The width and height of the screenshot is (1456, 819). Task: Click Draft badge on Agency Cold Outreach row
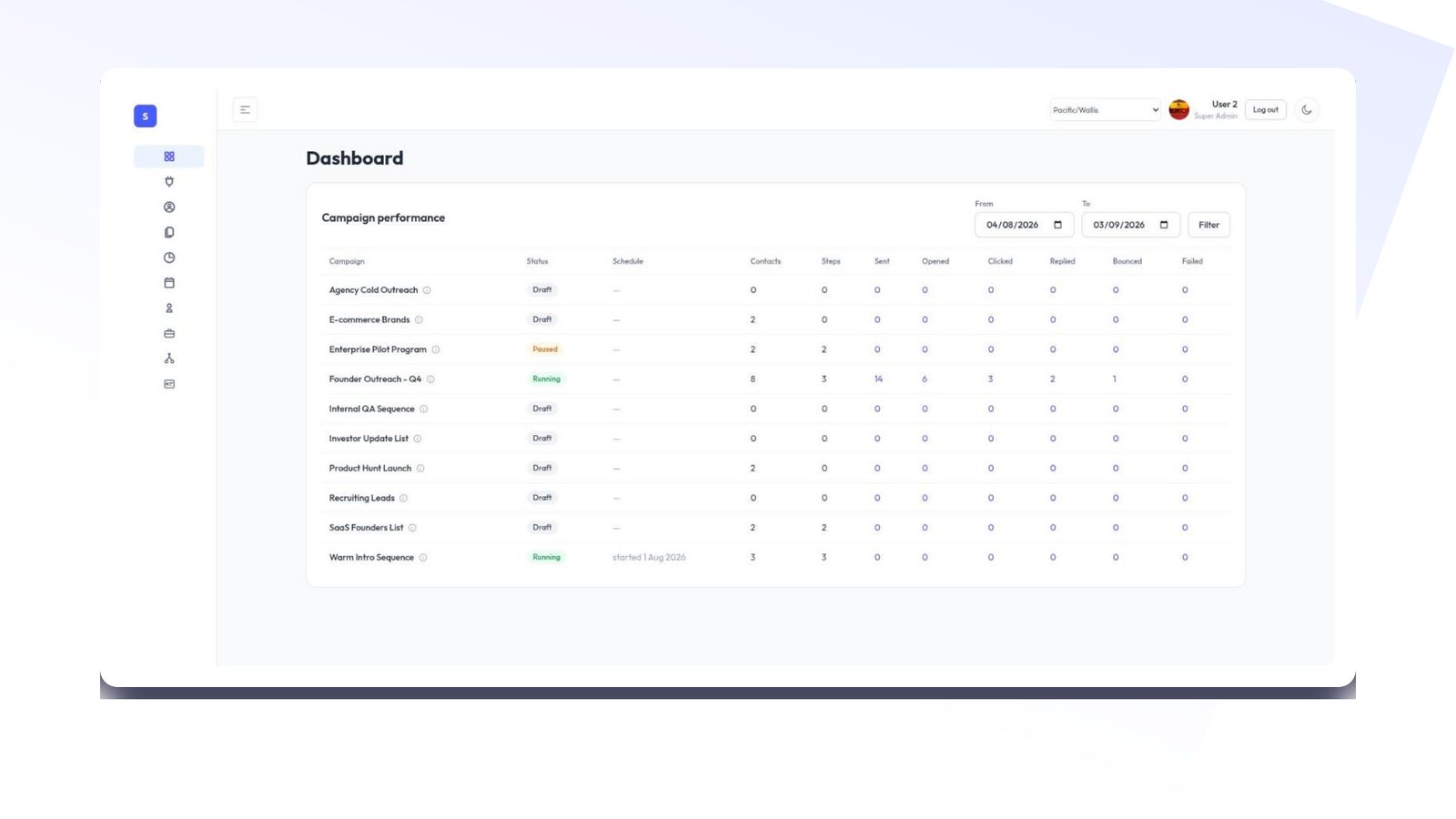pyautogui.click(x=542, y=290)
